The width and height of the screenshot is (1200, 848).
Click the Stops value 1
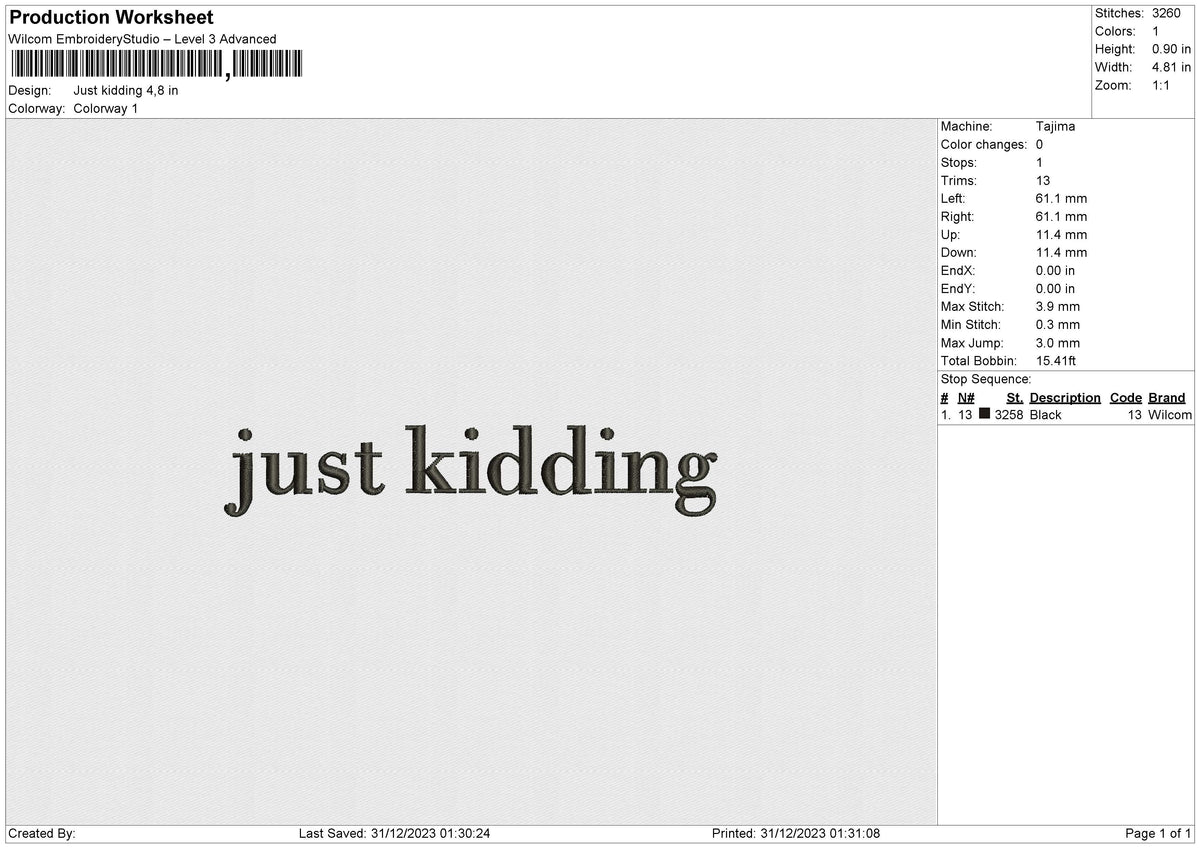(x=1040, y=162)
